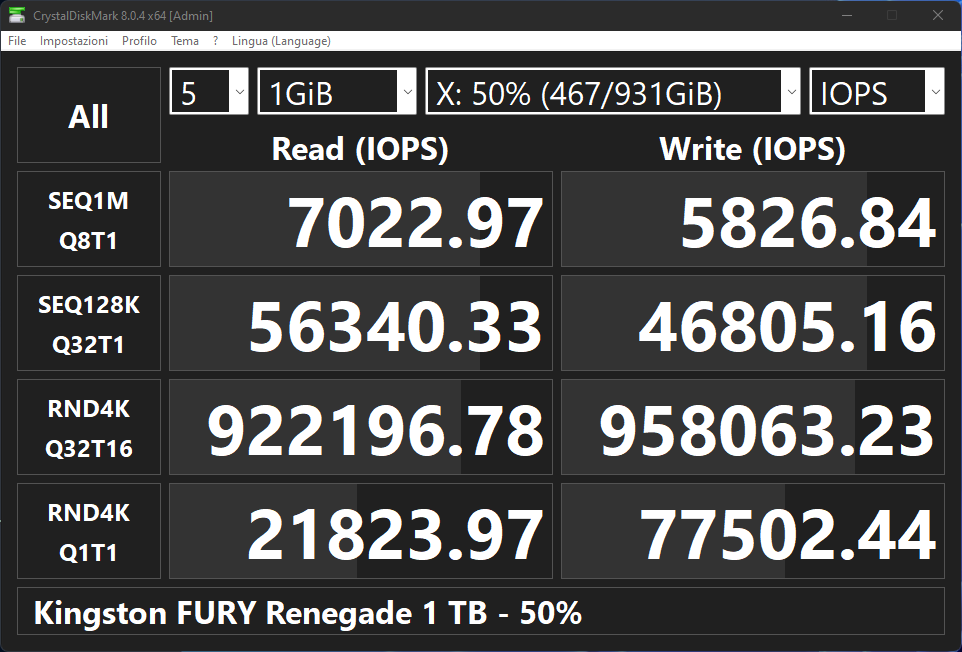The width and height of the screenshot is (962, 652).
Task: Open the Impostazioni menu
Action: tap(74, 41)
